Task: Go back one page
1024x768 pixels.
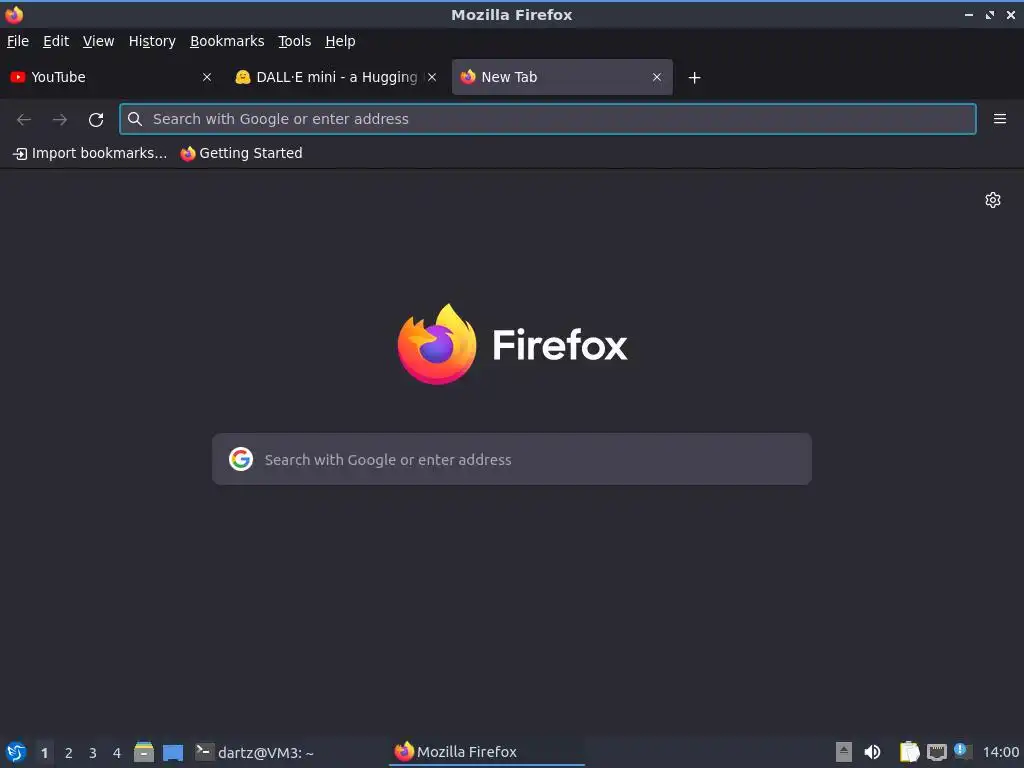Action: point(24,120)
